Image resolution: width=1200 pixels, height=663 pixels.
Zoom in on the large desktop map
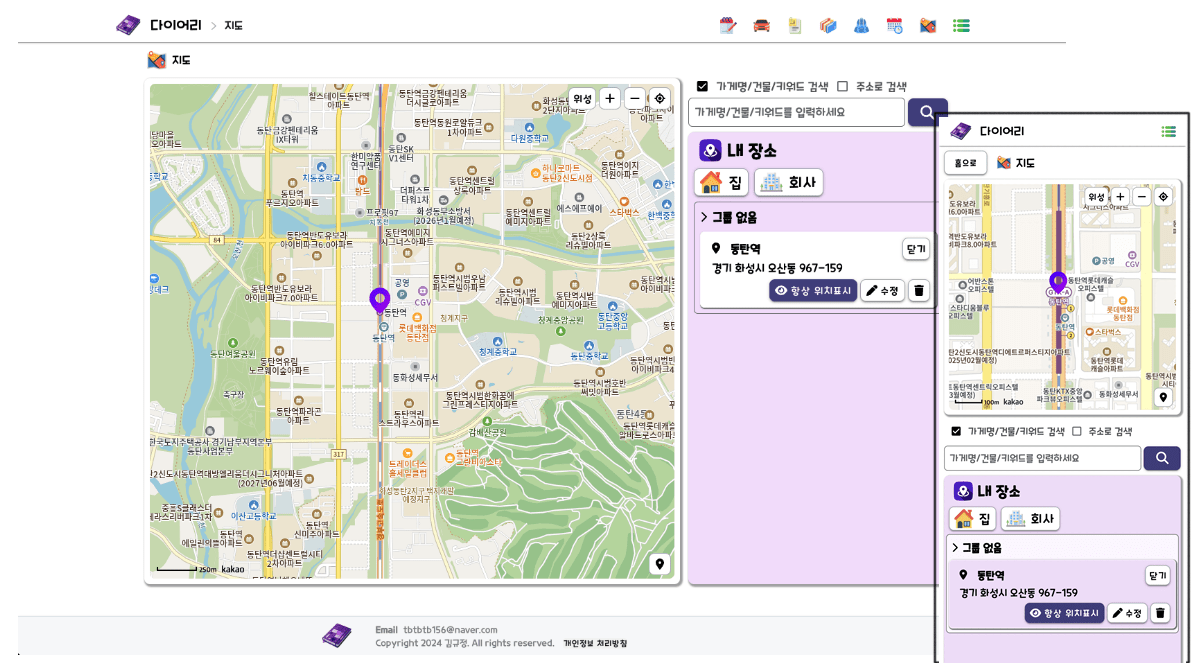(x=610, y=98)
